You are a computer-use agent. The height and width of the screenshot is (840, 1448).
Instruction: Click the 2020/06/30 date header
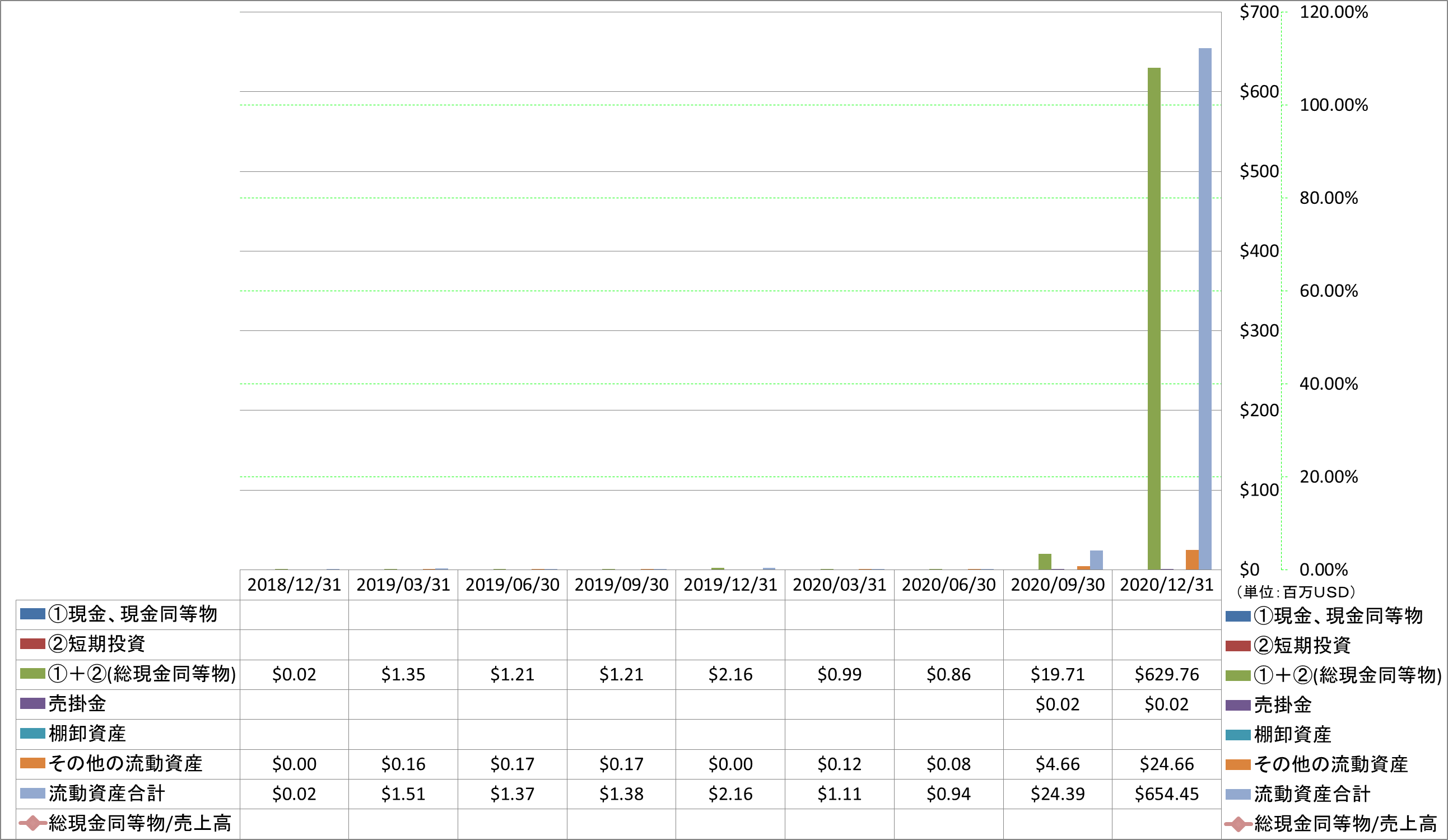pos(949,585)
